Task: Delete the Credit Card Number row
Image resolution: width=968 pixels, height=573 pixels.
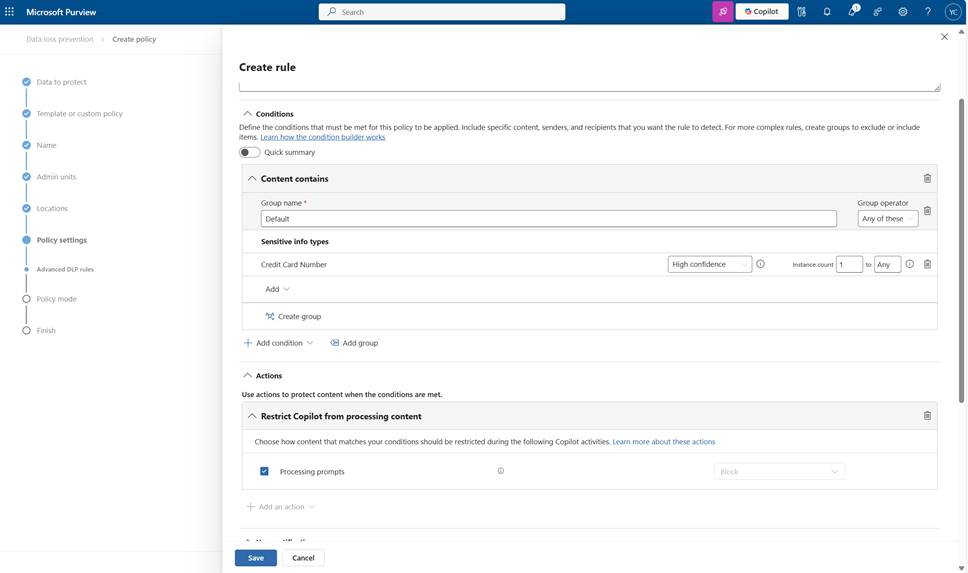Action: click(x=927, y=265)
